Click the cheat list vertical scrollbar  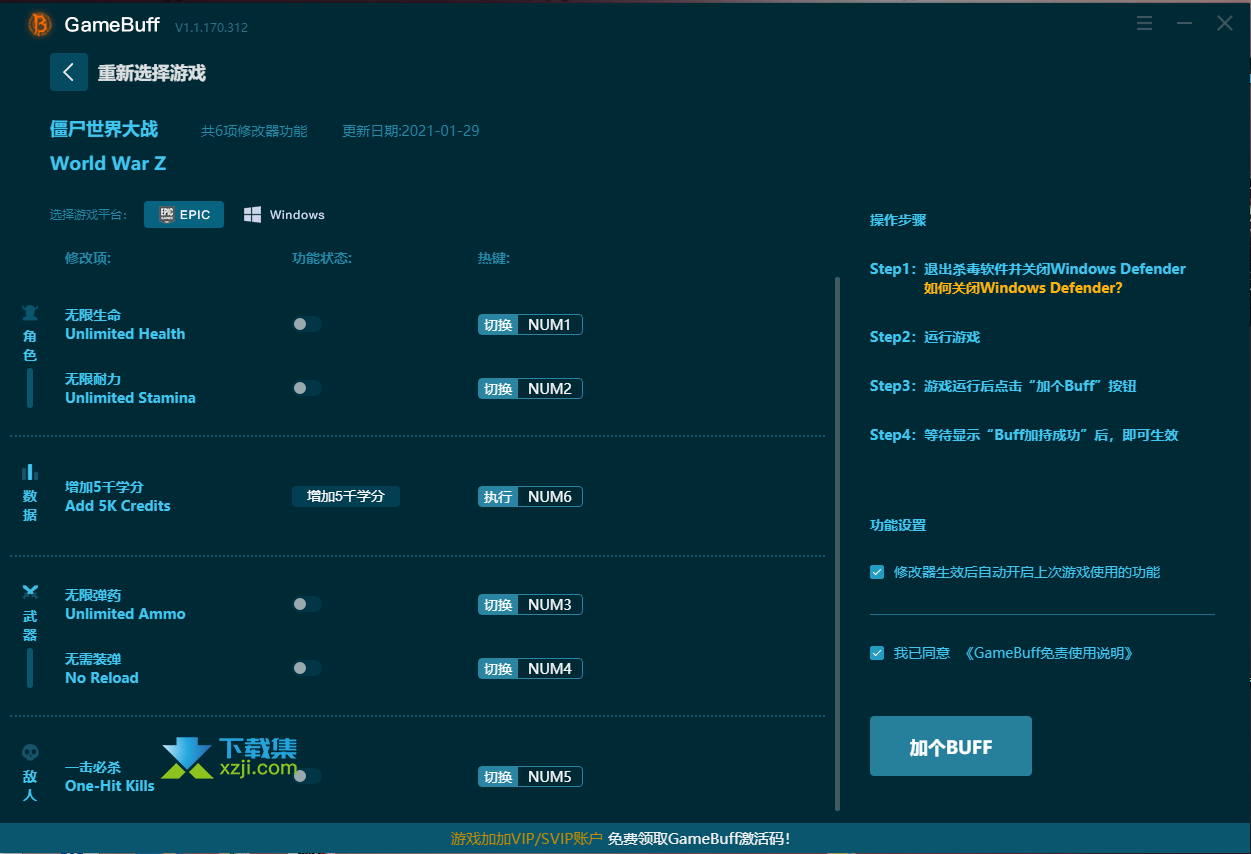click(837, 540)
